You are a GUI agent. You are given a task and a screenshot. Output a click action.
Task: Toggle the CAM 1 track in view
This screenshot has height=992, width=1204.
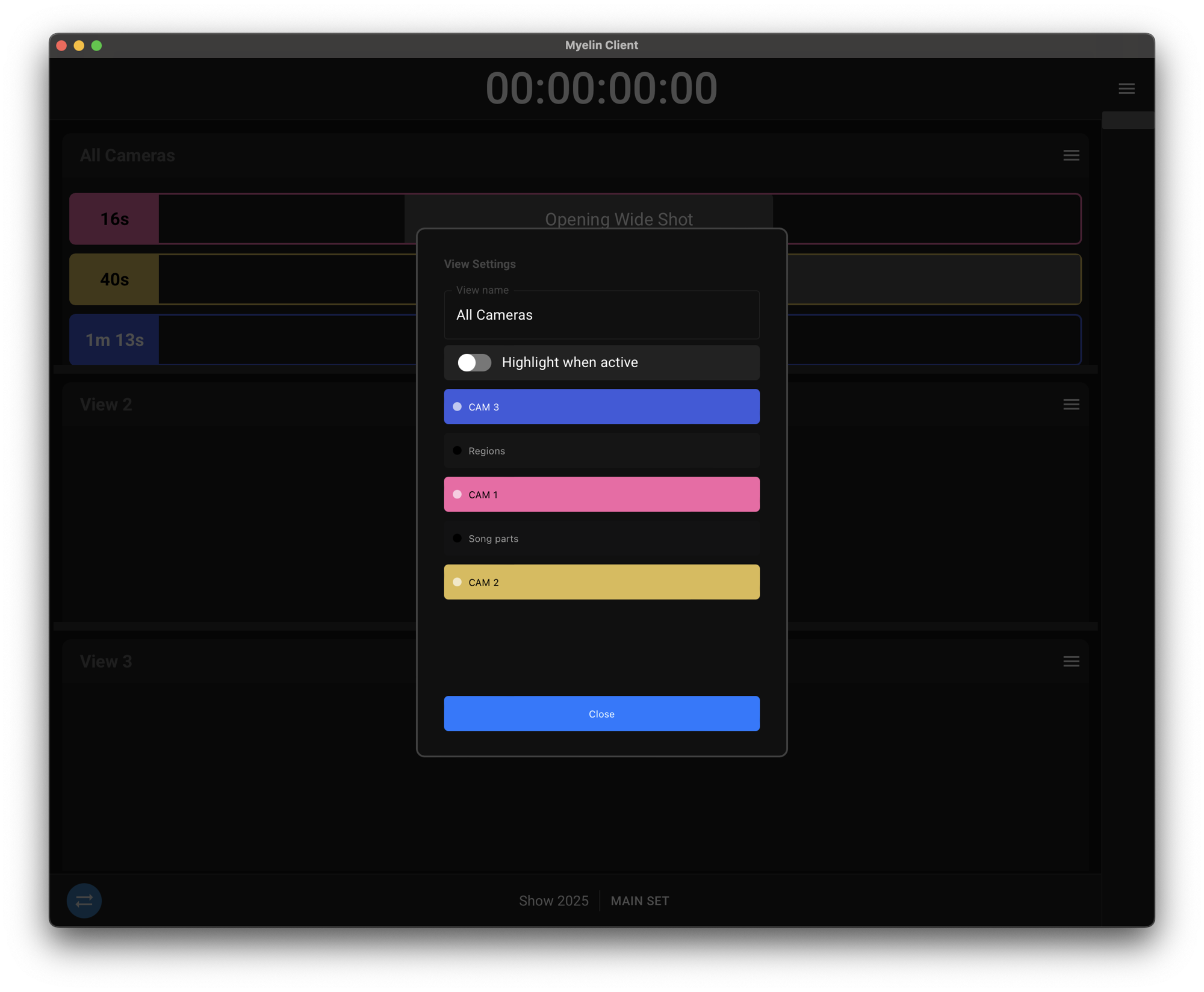click(x=601, y=495)
